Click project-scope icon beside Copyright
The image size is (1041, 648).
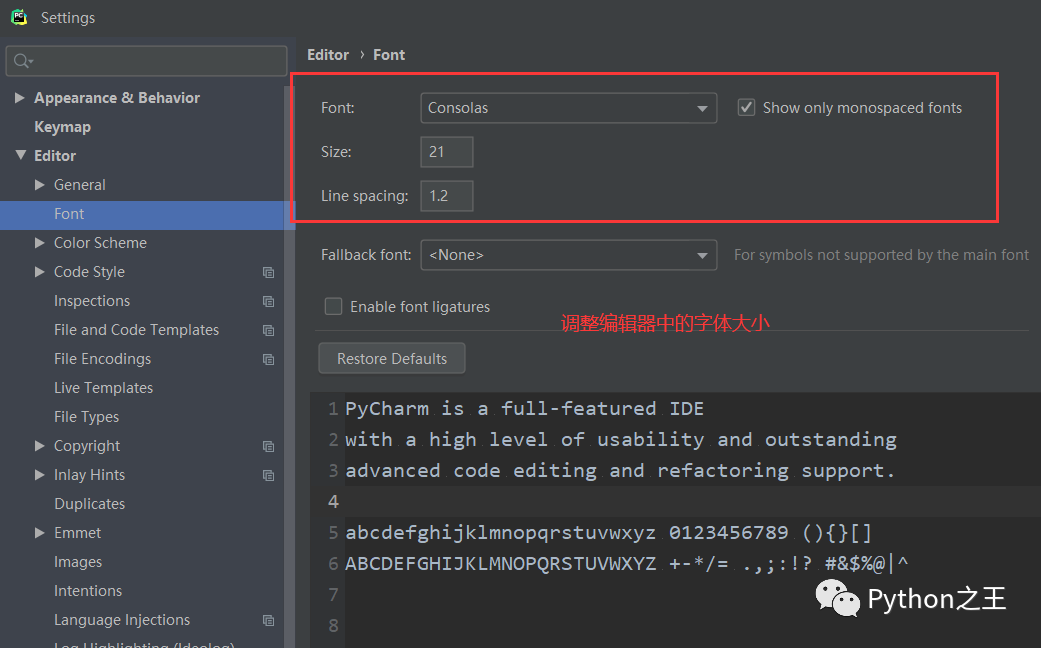pos(268,446)
